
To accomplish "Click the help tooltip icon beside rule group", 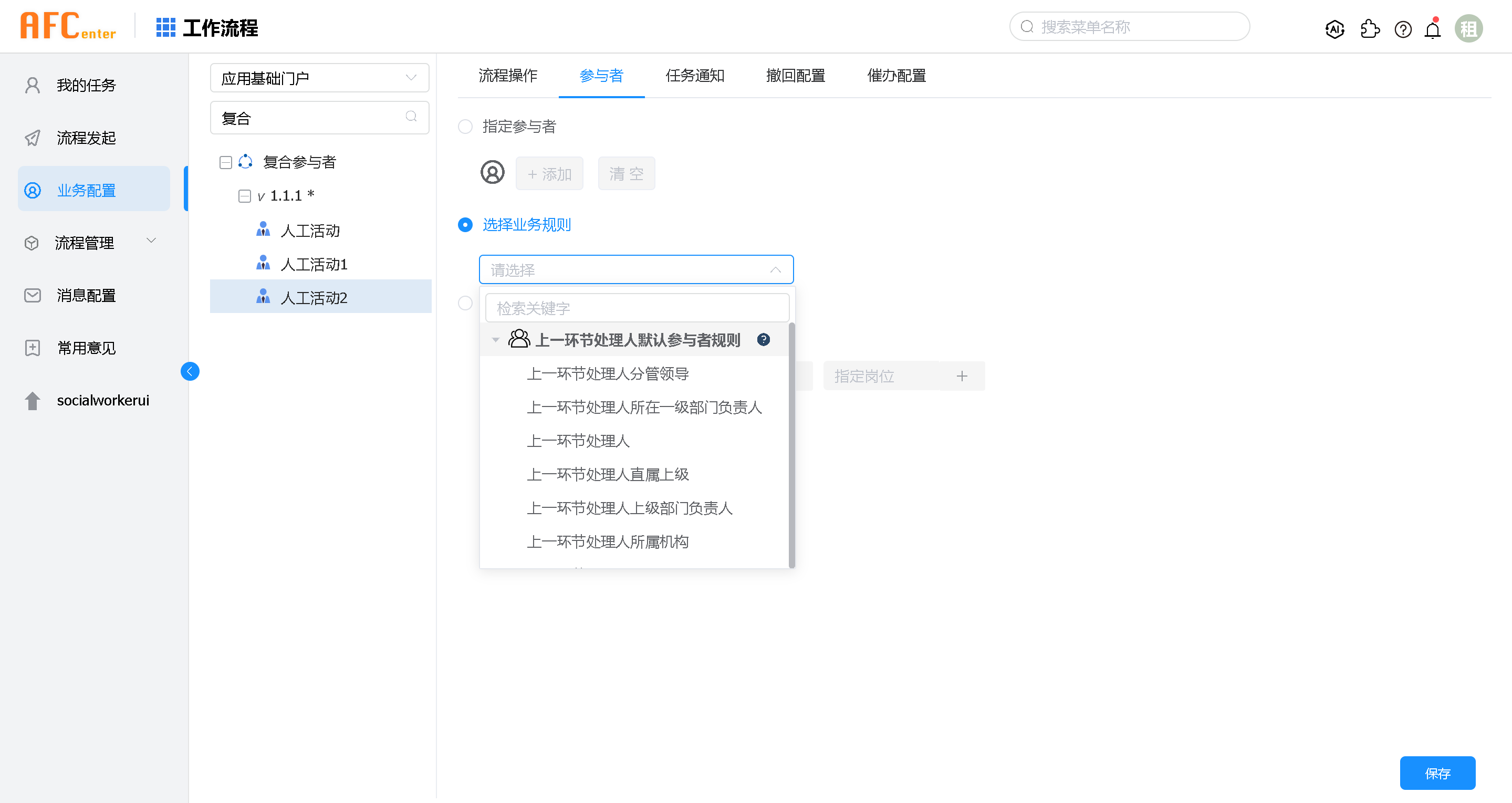I will 763,339.
